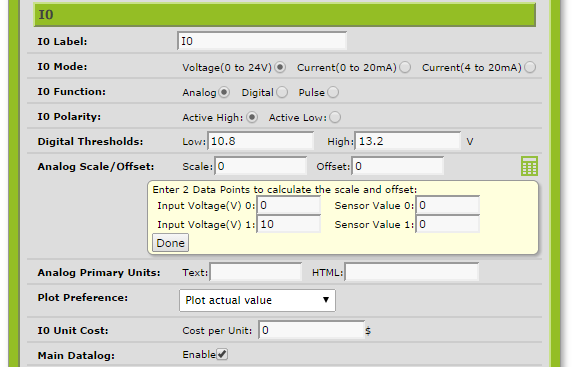This screenshot has width=572, height=367.
Task: Click the Input Voltage(V) 1 field
Action: (289, 224)
